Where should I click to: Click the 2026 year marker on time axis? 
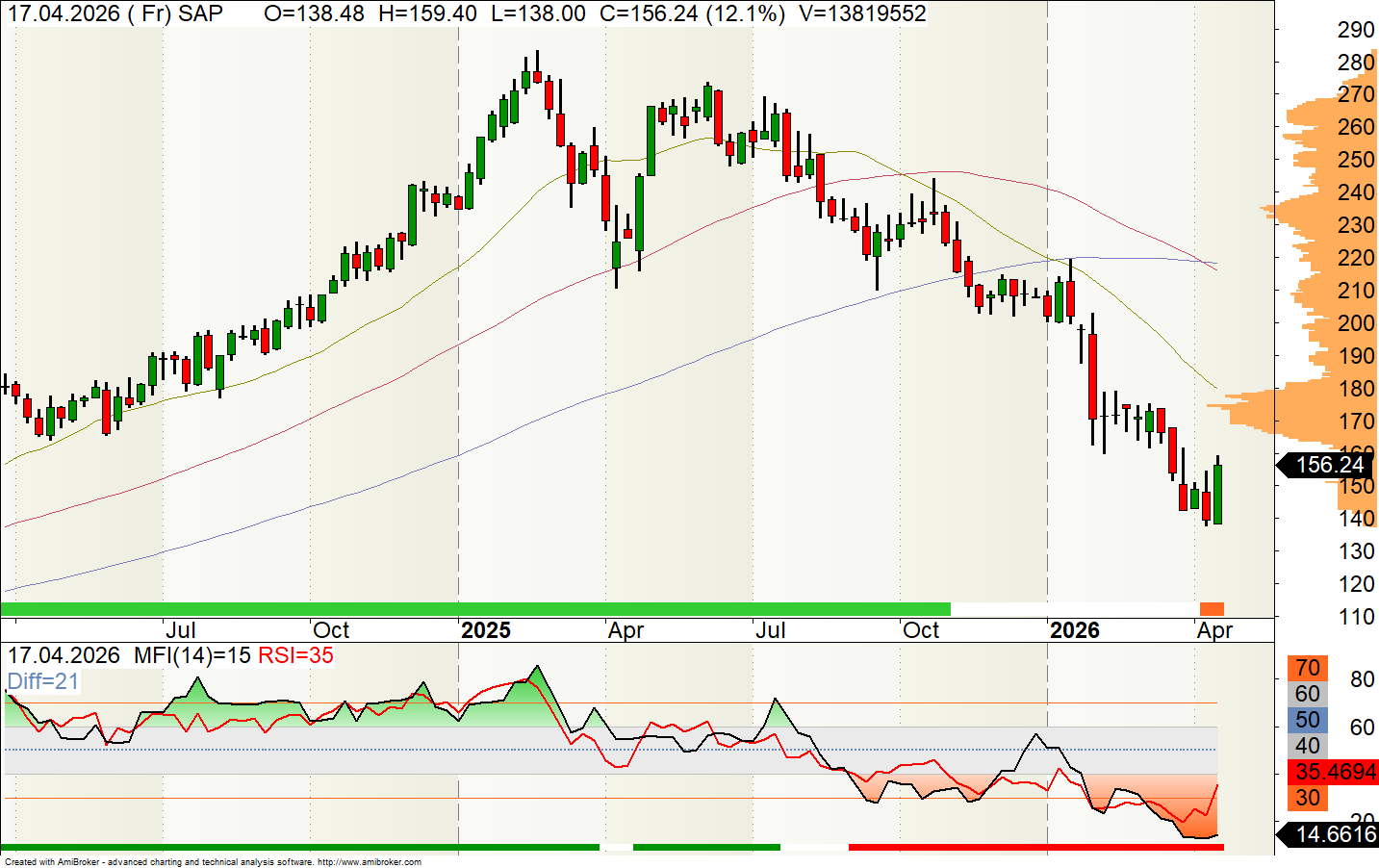coord(1074,630)
